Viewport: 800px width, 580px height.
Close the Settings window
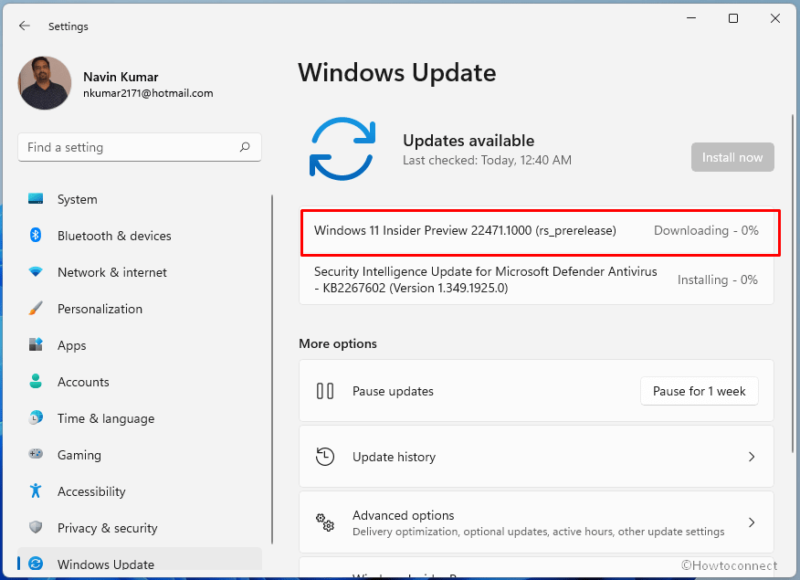[x=775, y=18]
